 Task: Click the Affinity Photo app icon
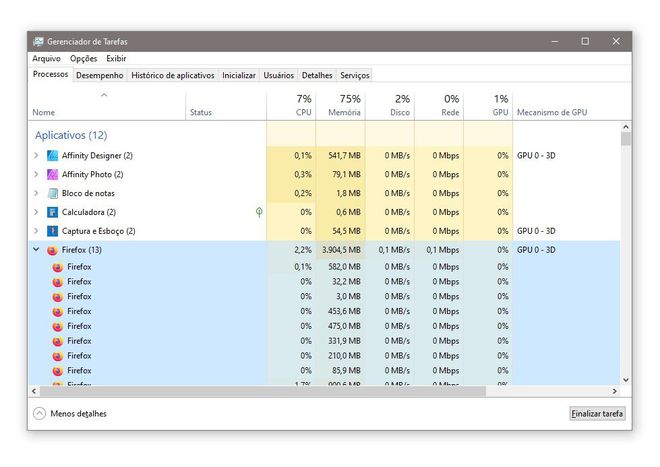(x=52, y=174)
